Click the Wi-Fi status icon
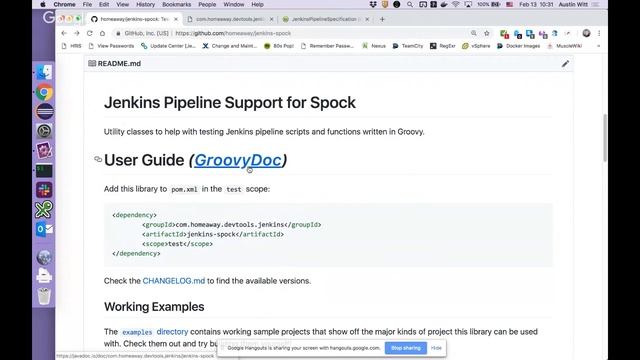This screenshot has height=360, width=640. [x=456, y=4]
